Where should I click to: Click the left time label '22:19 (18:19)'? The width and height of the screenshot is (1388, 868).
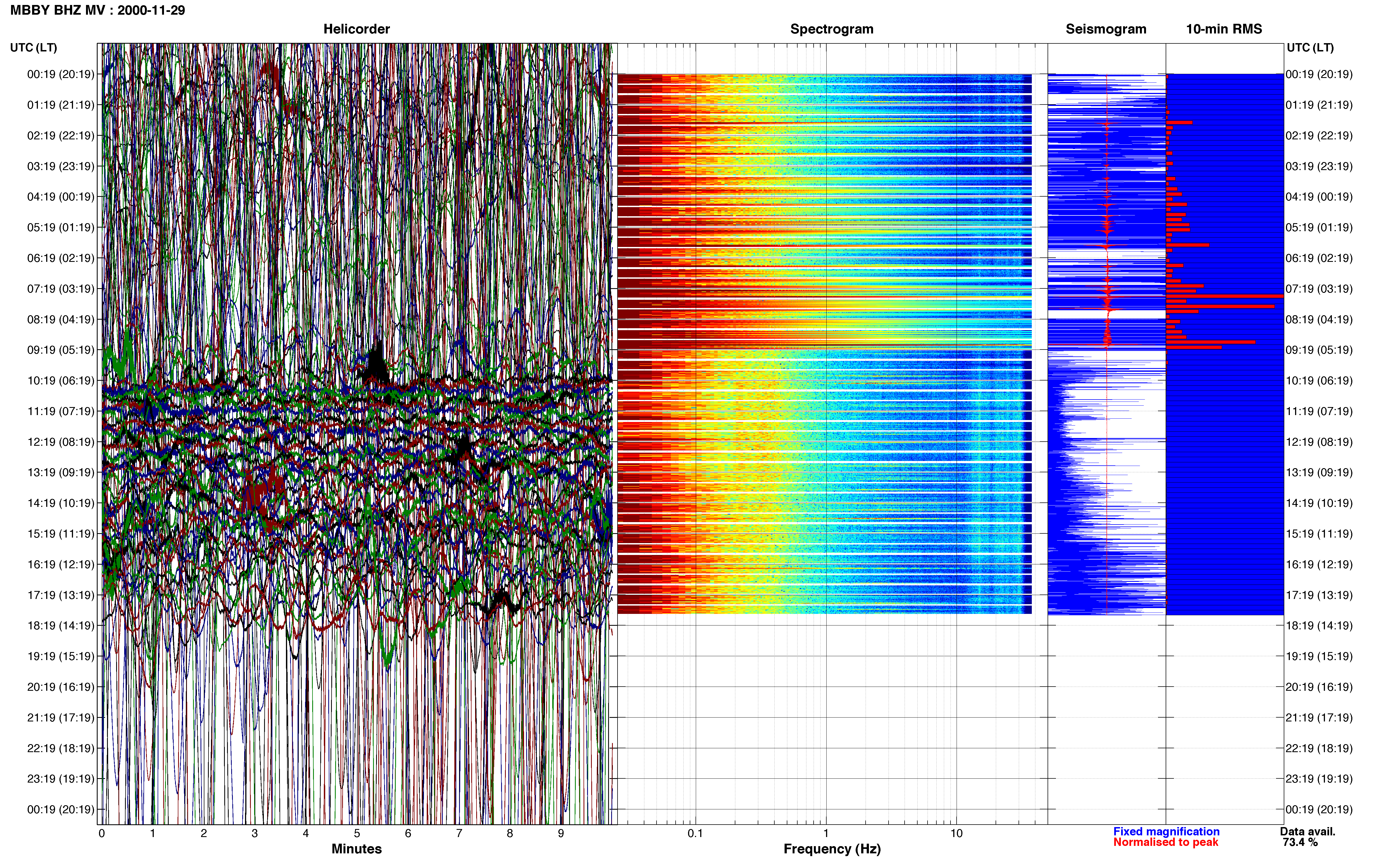click(61, 748)
